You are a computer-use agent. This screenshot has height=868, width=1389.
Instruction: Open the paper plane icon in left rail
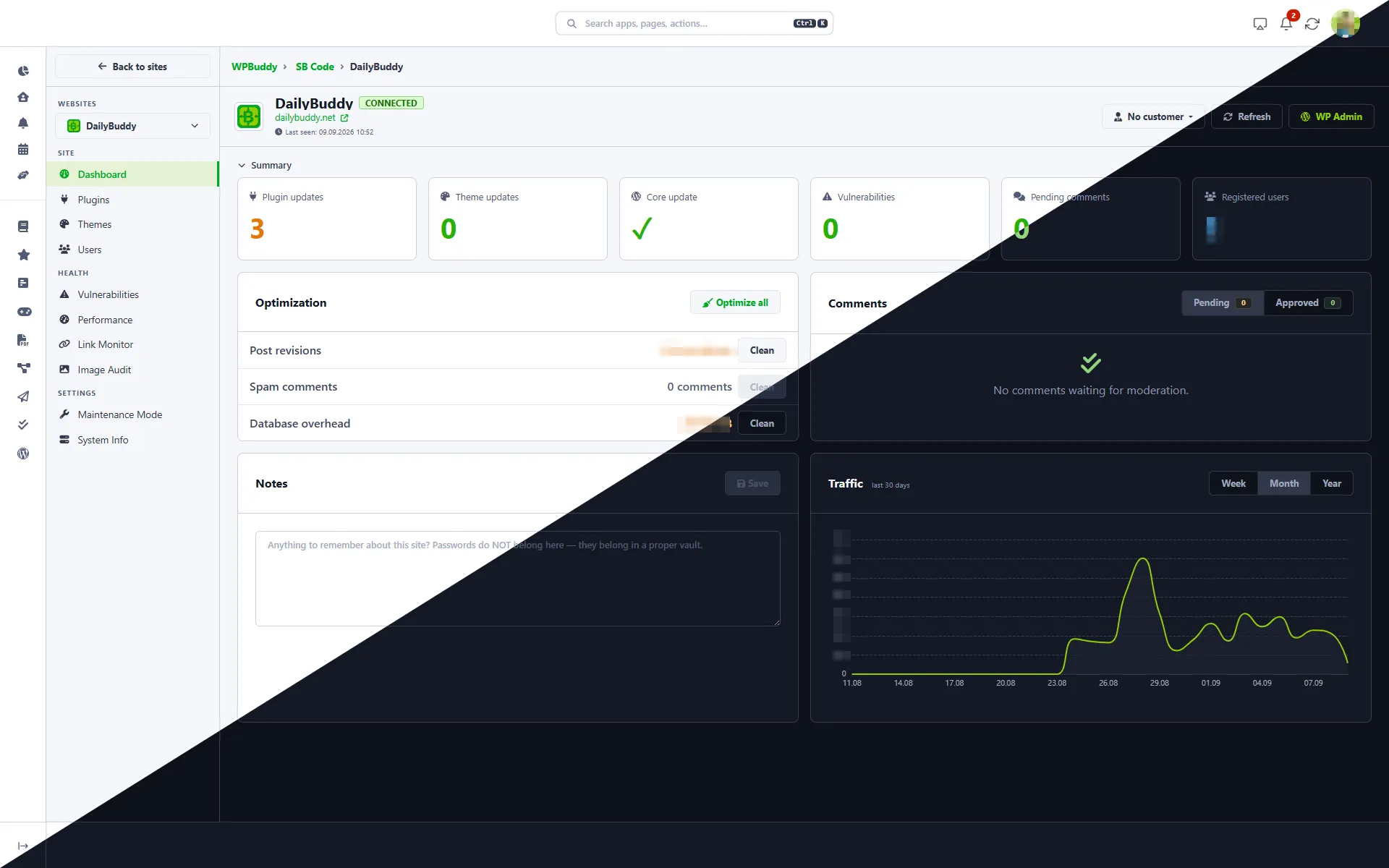[23, 396]
